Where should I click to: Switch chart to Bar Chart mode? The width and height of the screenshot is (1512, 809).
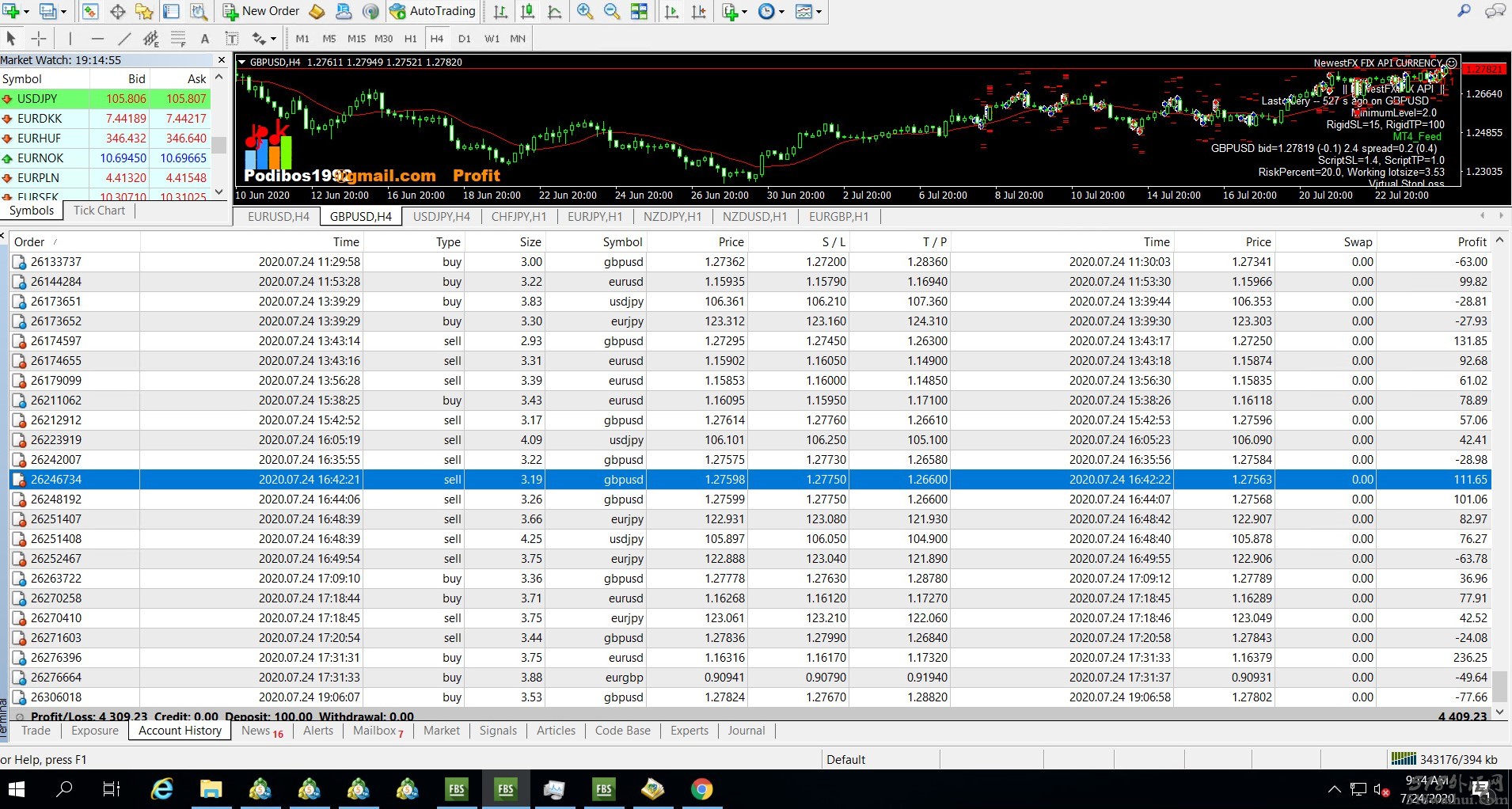[x=500, y=12]
